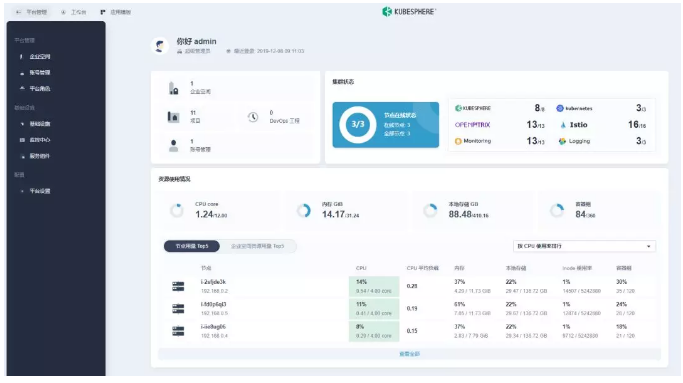
Task: Click the view all link below node table
Action: 409,354
